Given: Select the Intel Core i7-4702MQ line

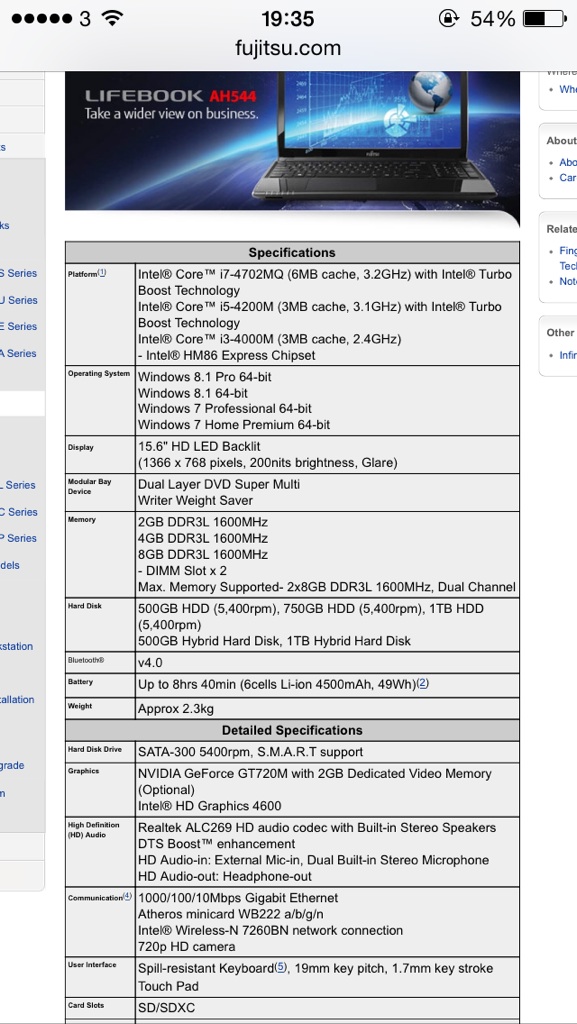Looking at the screenshot, I should click(325, 281).
